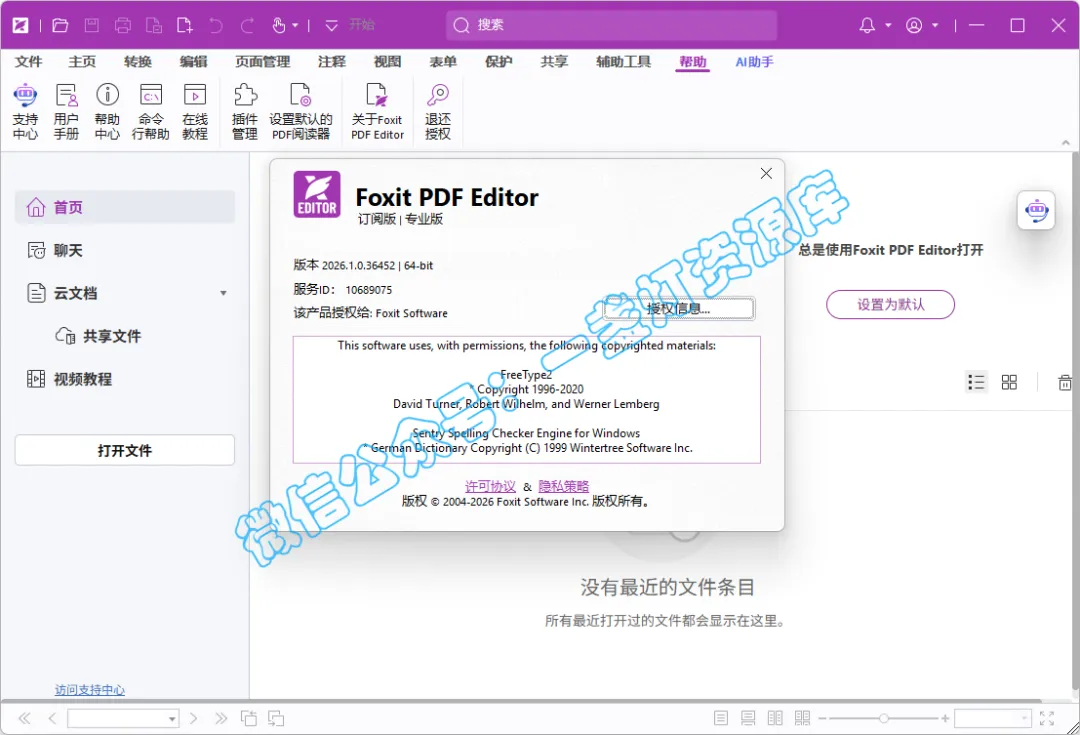Viewport: 1080px width, 735px height.
Task: Select Home (首页) in the sidebar
Action: (125, 207)
